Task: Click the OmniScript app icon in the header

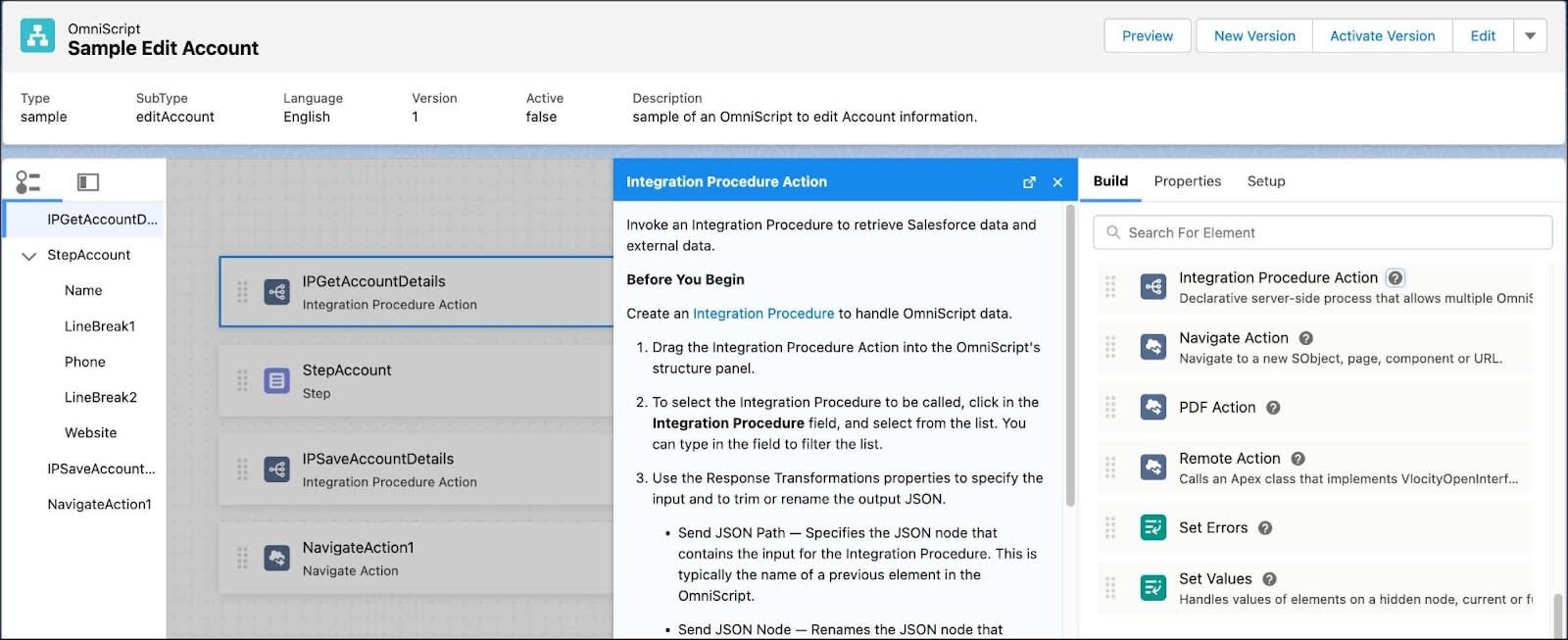Action: pos(35,35)
